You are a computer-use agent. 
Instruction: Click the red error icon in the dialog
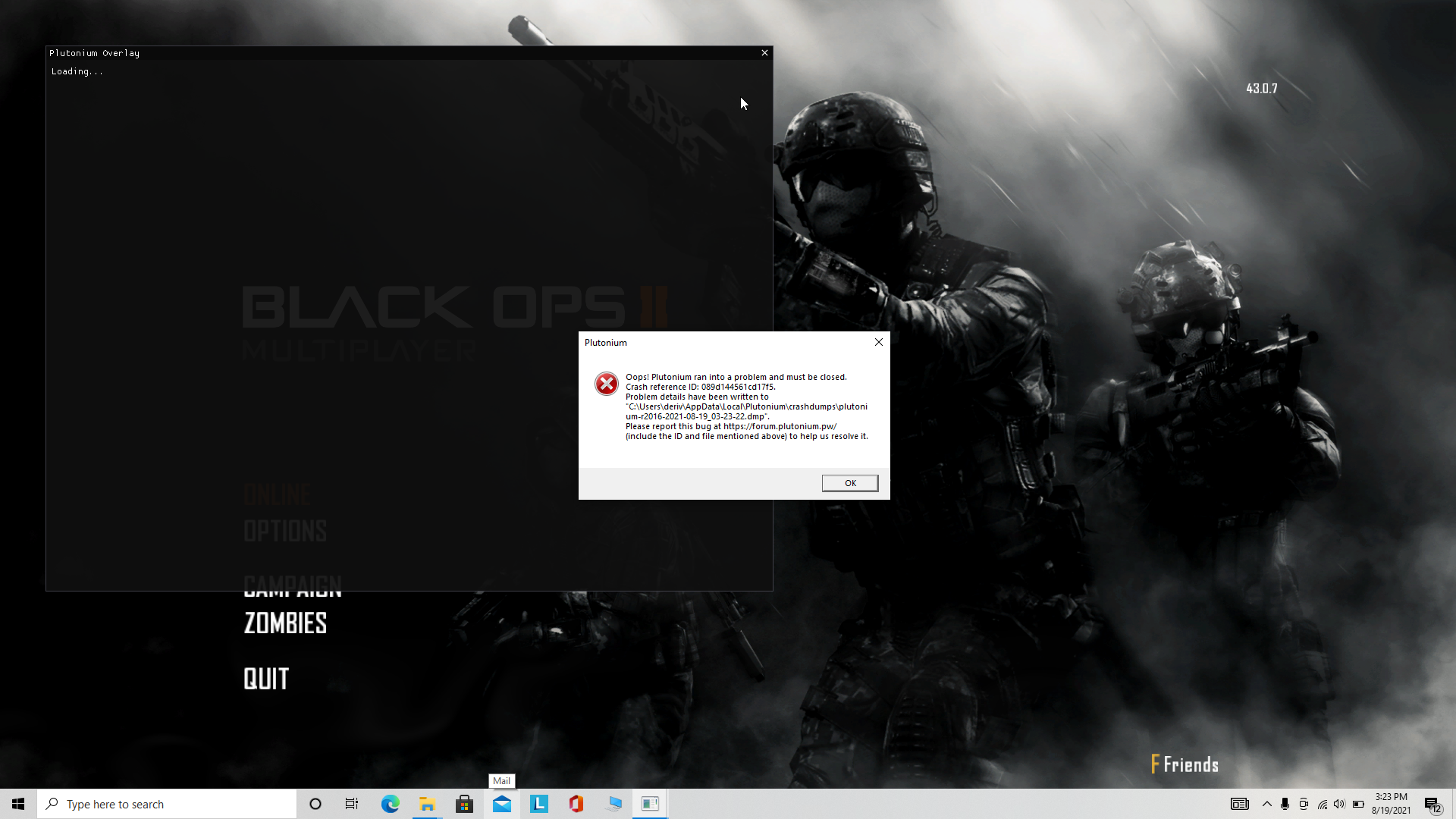pyautogui.click(x=607, y=384)
